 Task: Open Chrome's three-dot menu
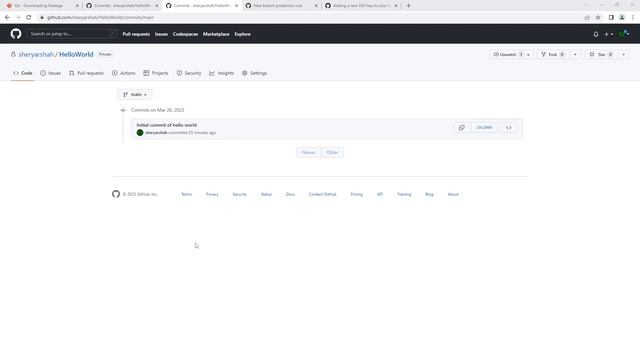[633, 18]
